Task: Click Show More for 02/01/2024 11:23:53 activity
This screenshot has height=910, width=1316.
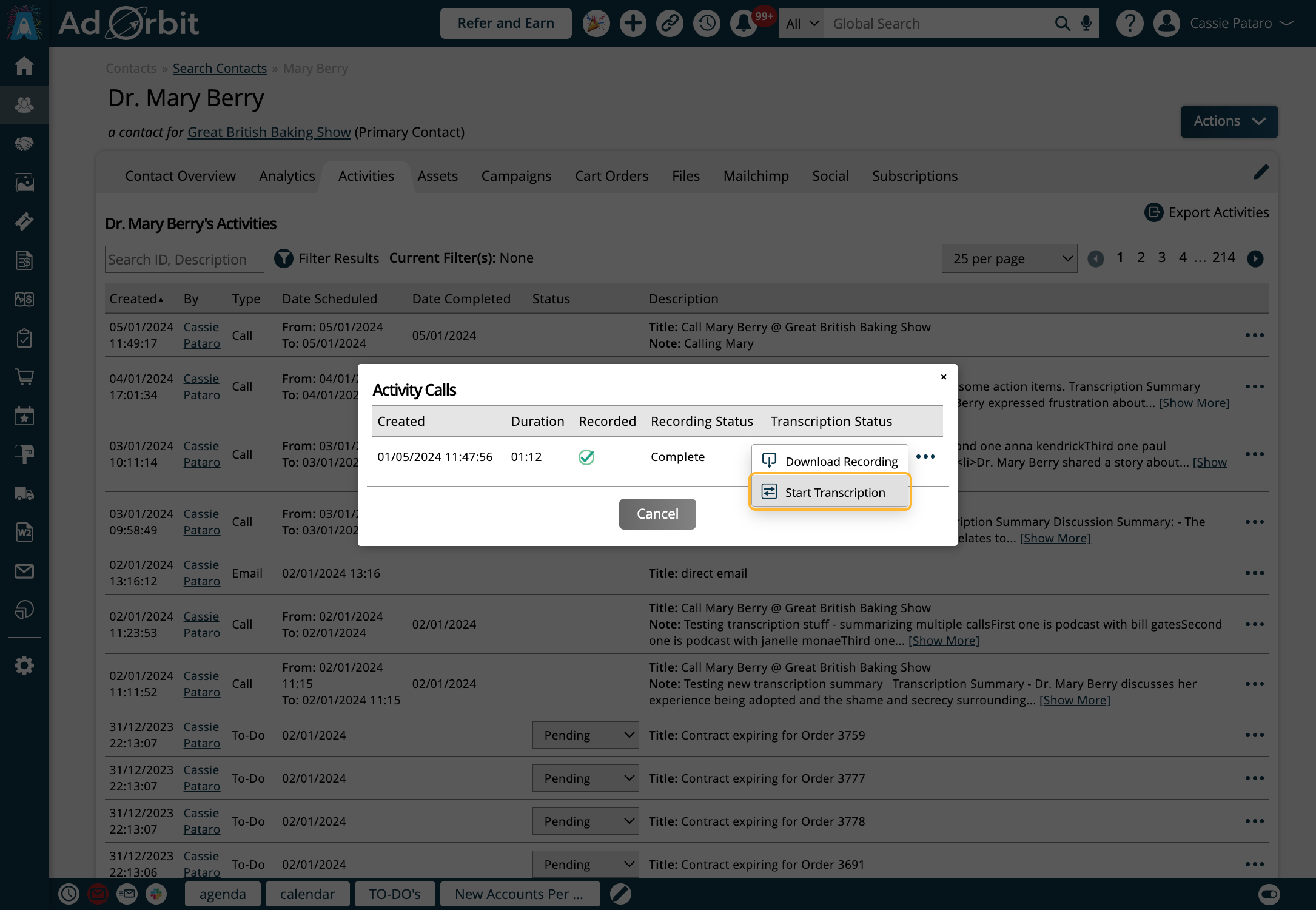Action: (944, 641)
